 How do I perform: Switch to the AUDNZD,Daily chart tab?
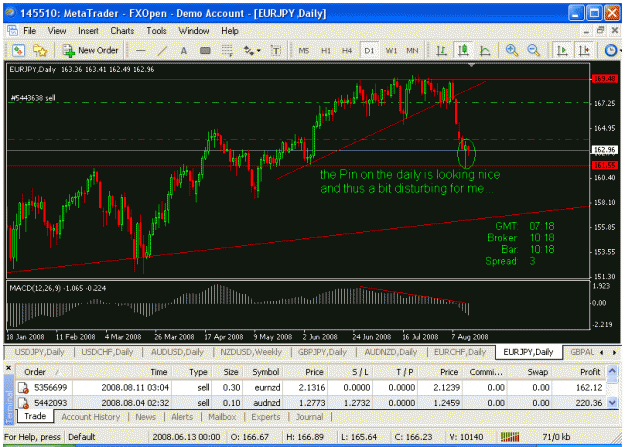pyautogui.click(x=391, y=352)
